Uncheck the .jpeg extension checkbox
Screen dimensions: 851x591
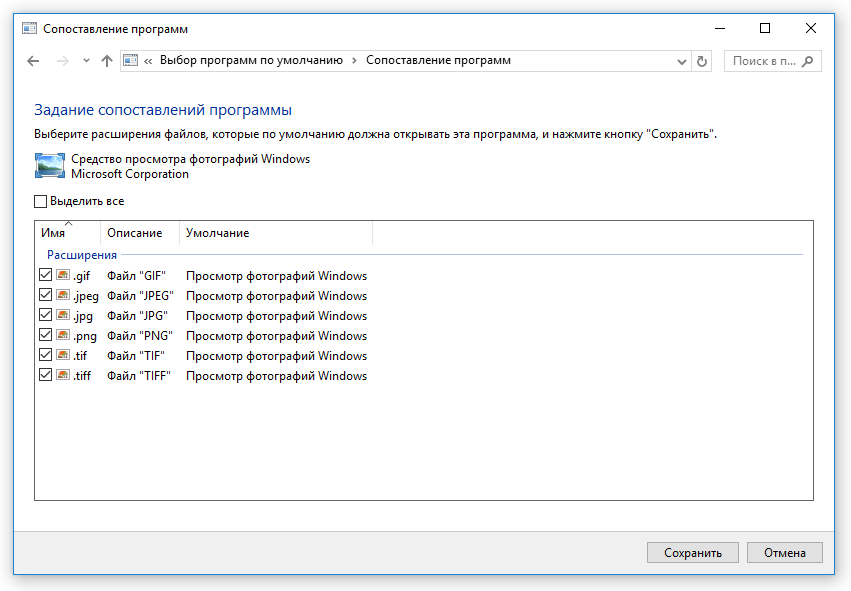pos(45,296)
